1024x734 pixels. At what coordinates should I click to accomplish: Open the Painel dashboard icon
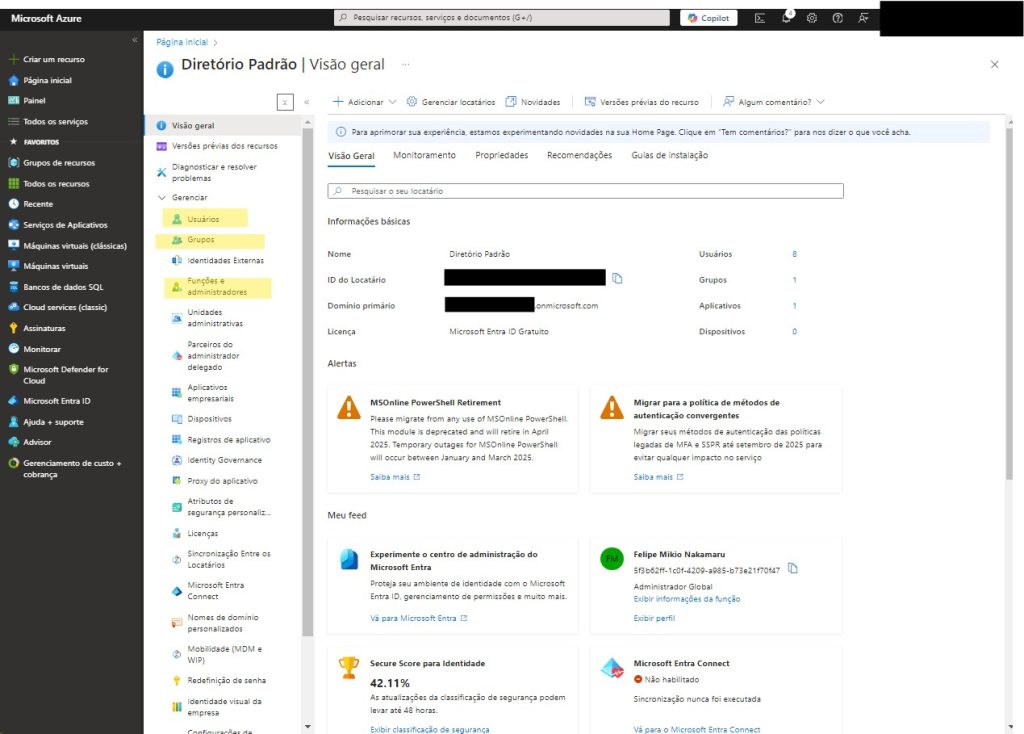pyautogui.click(x=13, y=101)
